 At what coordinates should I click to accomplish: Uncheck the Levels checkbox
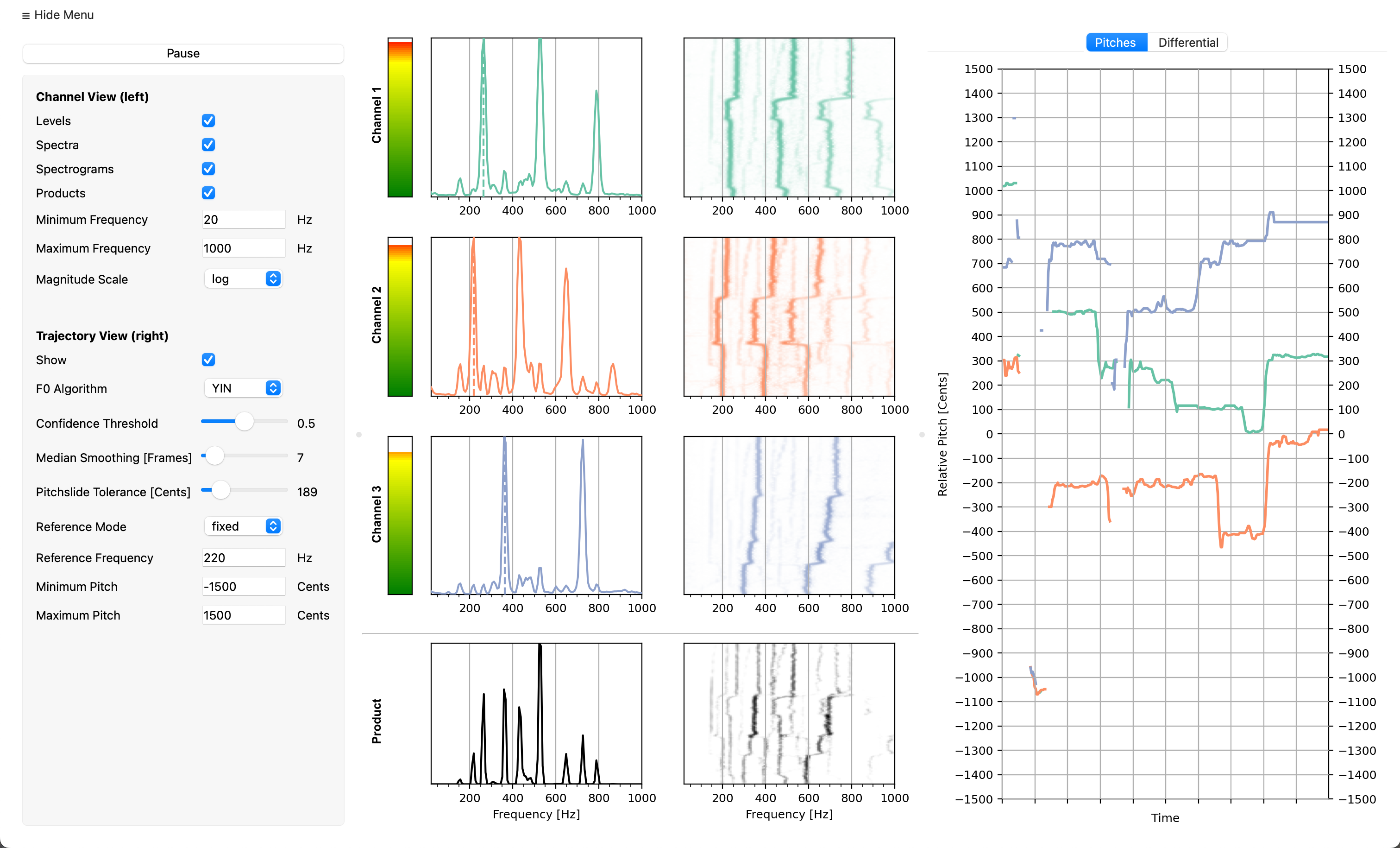(x=208, y=120)
